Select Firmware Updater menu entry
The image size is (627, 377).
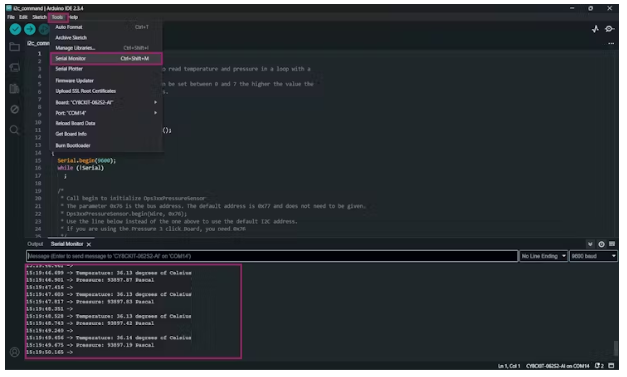[x=106, y=81]
